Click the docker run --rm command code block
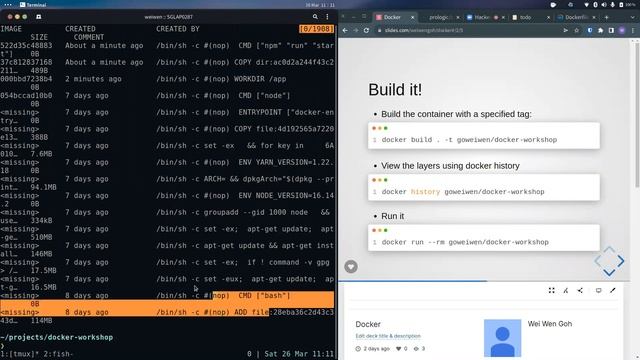Viewport: 640px width, 360px height. tap(484, 238)
